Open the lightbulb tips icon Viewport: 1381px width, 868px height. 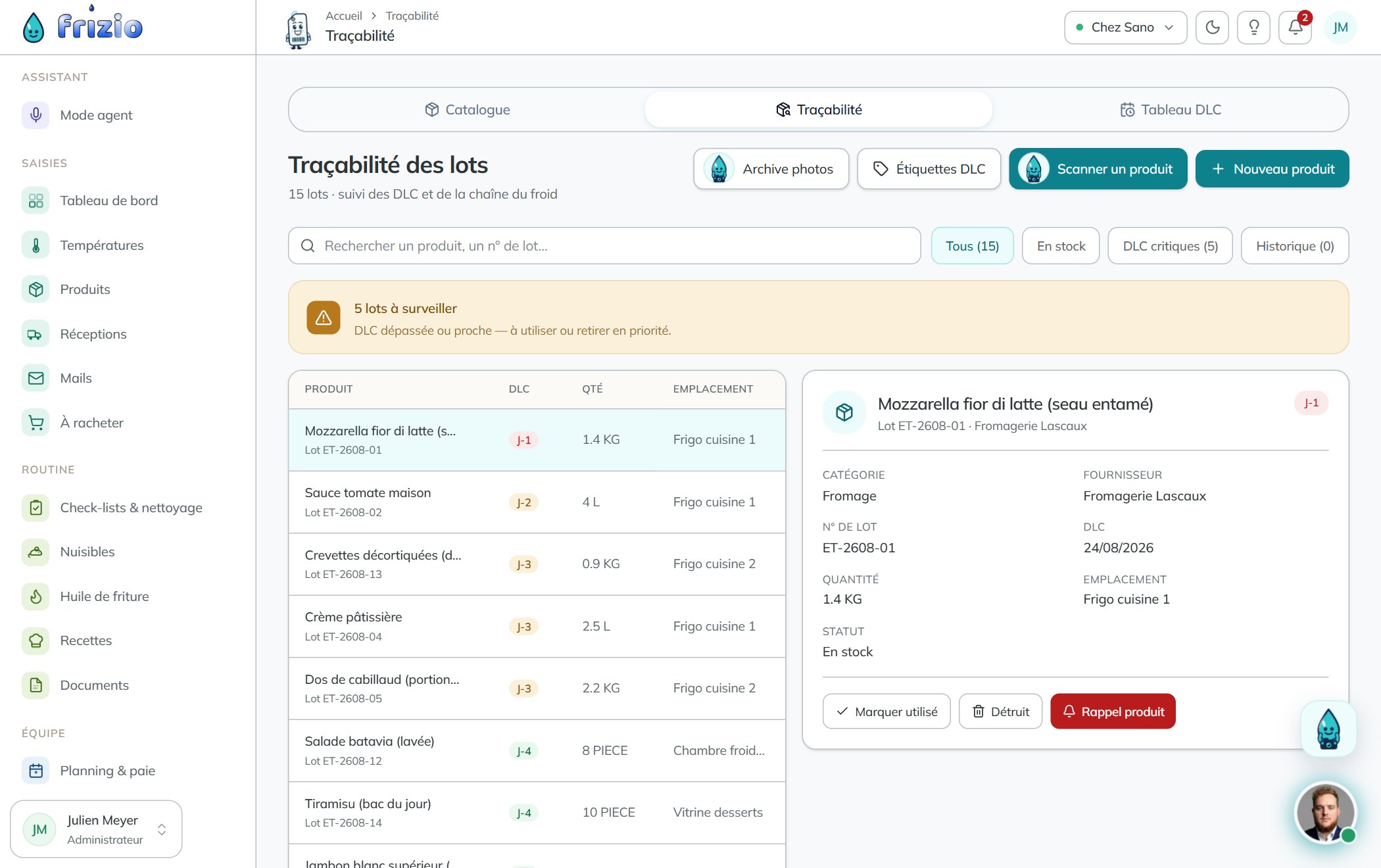point(1253,28)
